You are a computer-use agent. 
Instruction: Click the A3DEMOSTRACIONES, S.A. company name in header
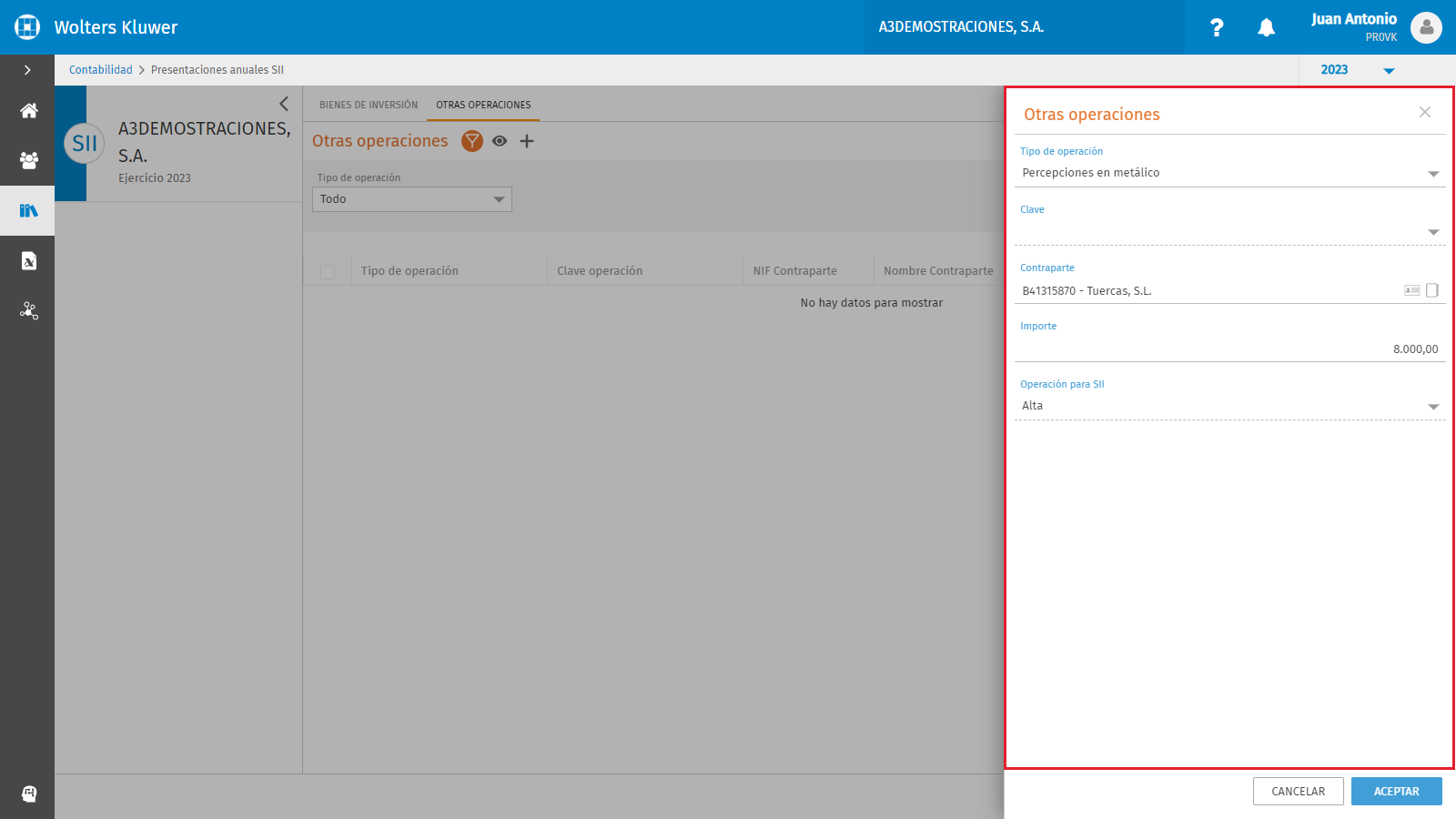point(961,27)
